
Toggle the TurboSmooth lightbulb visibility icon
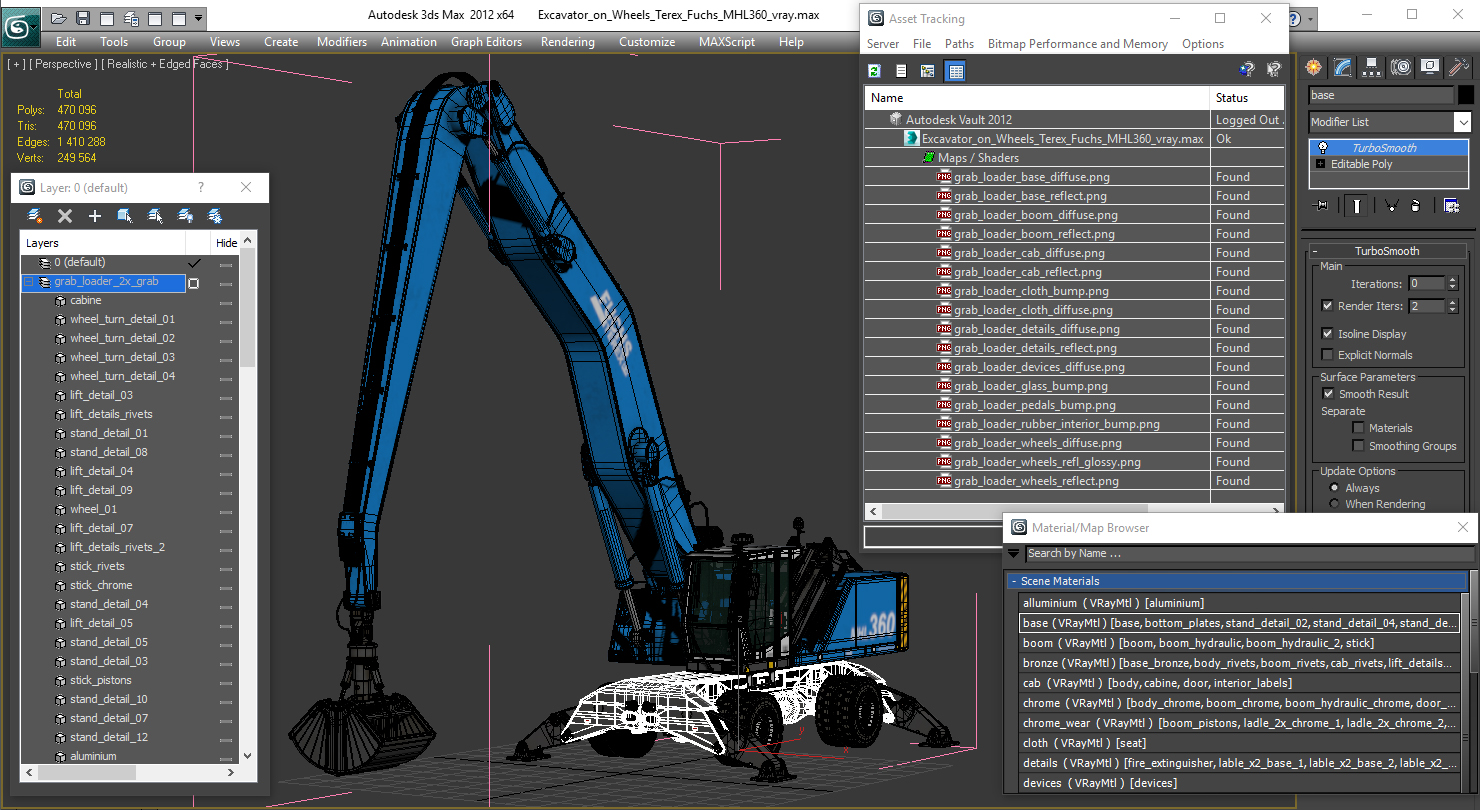1322,147
